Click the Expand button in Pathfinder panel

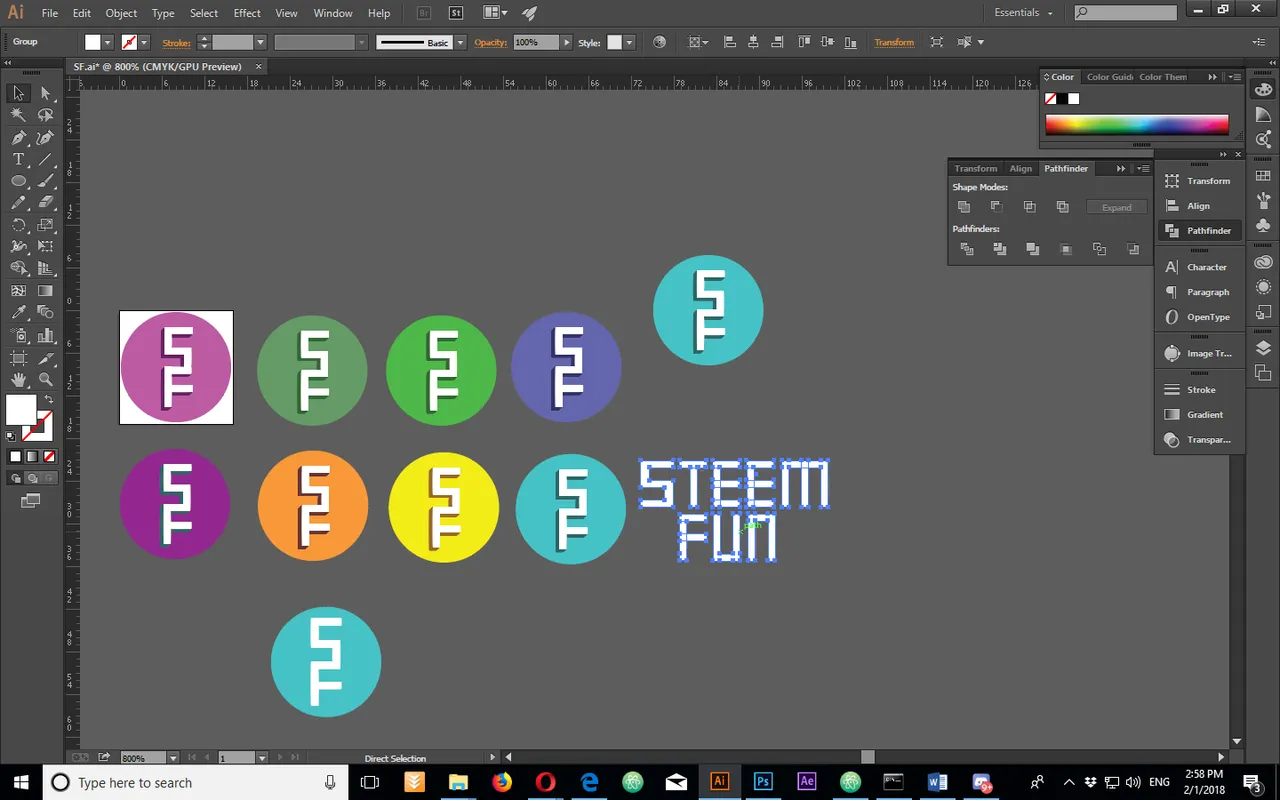pos(1117,207)
